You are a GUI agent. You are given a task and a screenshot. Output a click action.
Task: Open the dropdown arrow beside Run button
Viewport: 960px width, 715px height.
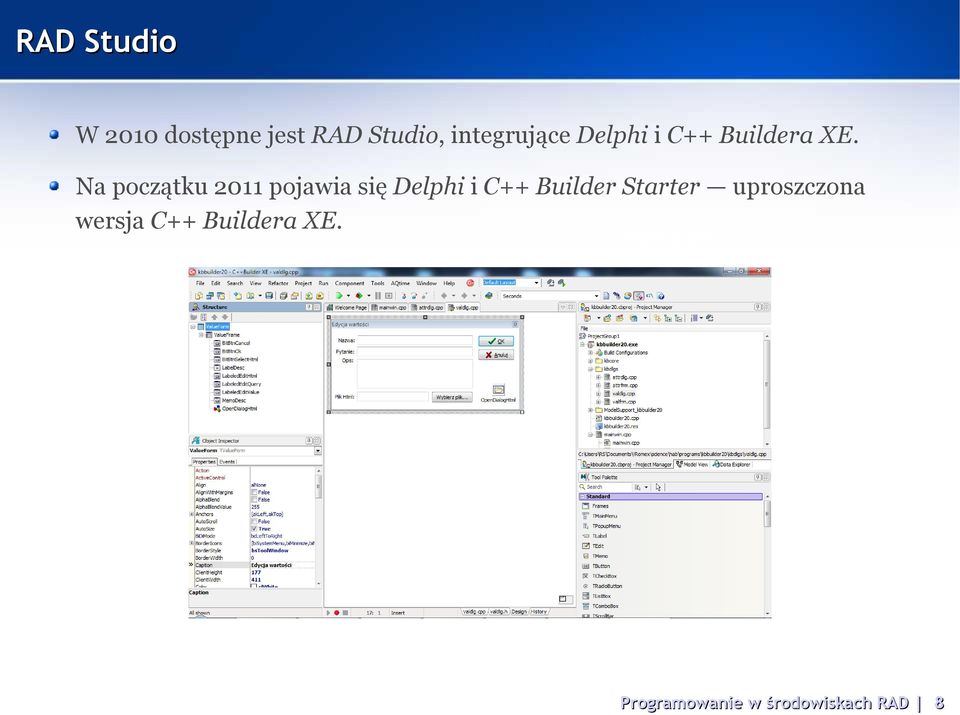pyautogui.click(x=348, y=296)
